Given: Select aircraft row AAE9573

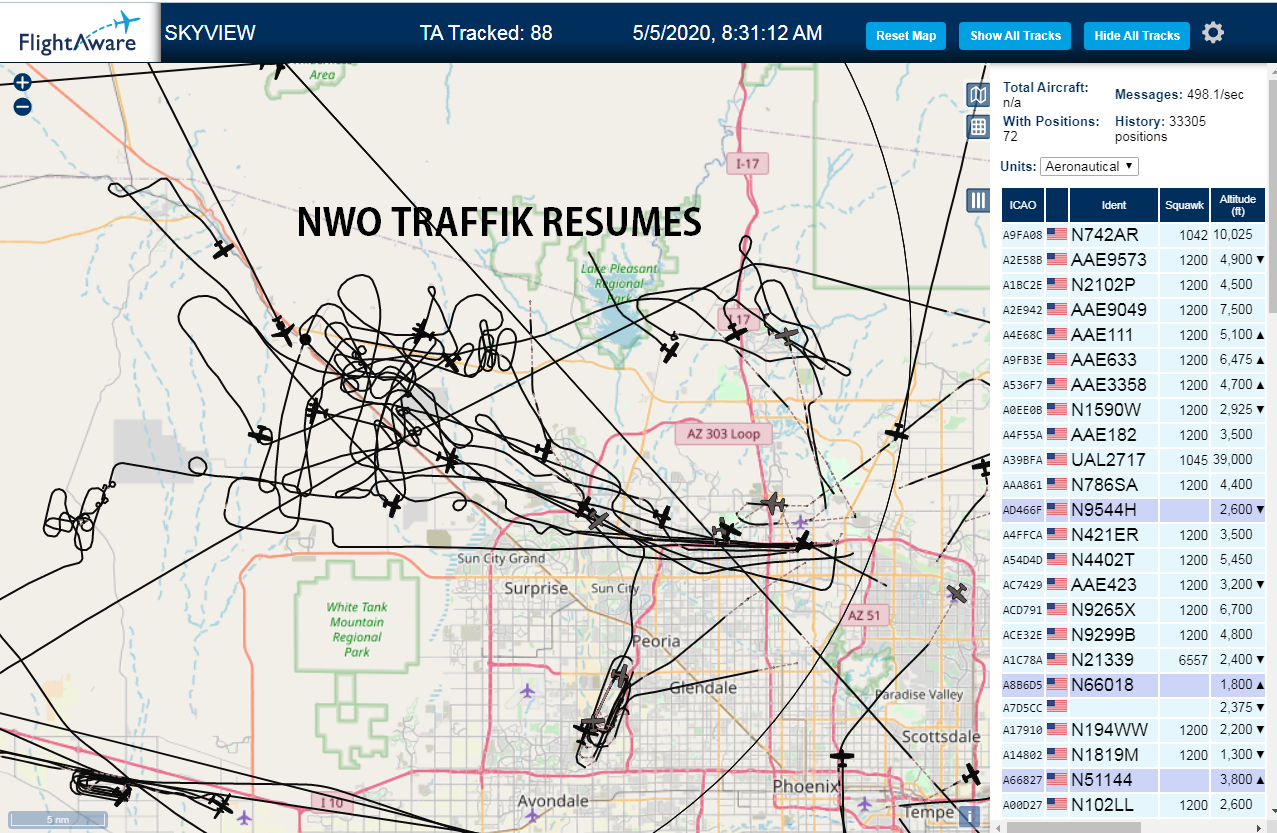Looking at the screenshot, I should 1133,260.
